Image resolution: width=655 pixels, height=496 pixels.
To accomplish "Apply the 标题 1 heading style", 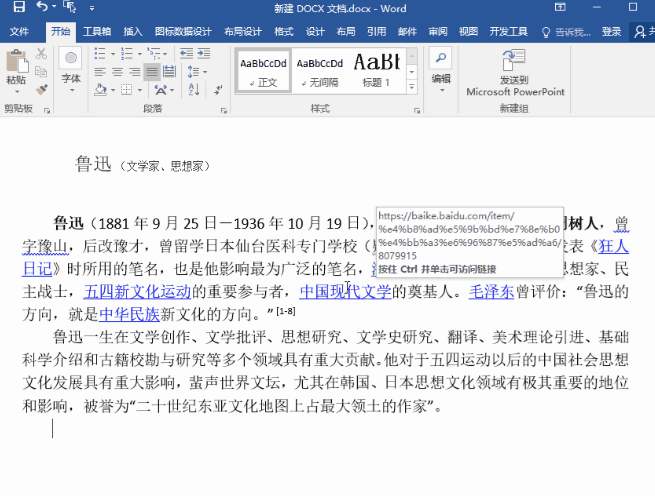I will [x=376, y=71].
